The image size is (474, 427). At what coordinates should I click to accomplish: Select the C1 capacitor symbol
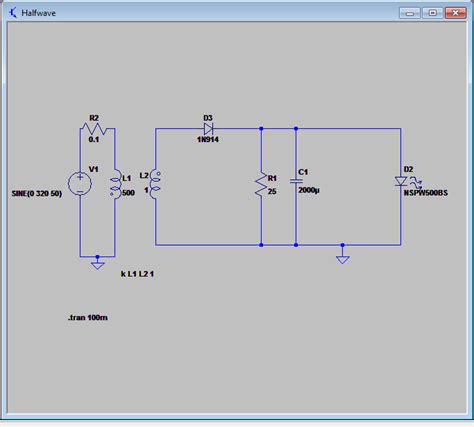pos(296,181)
